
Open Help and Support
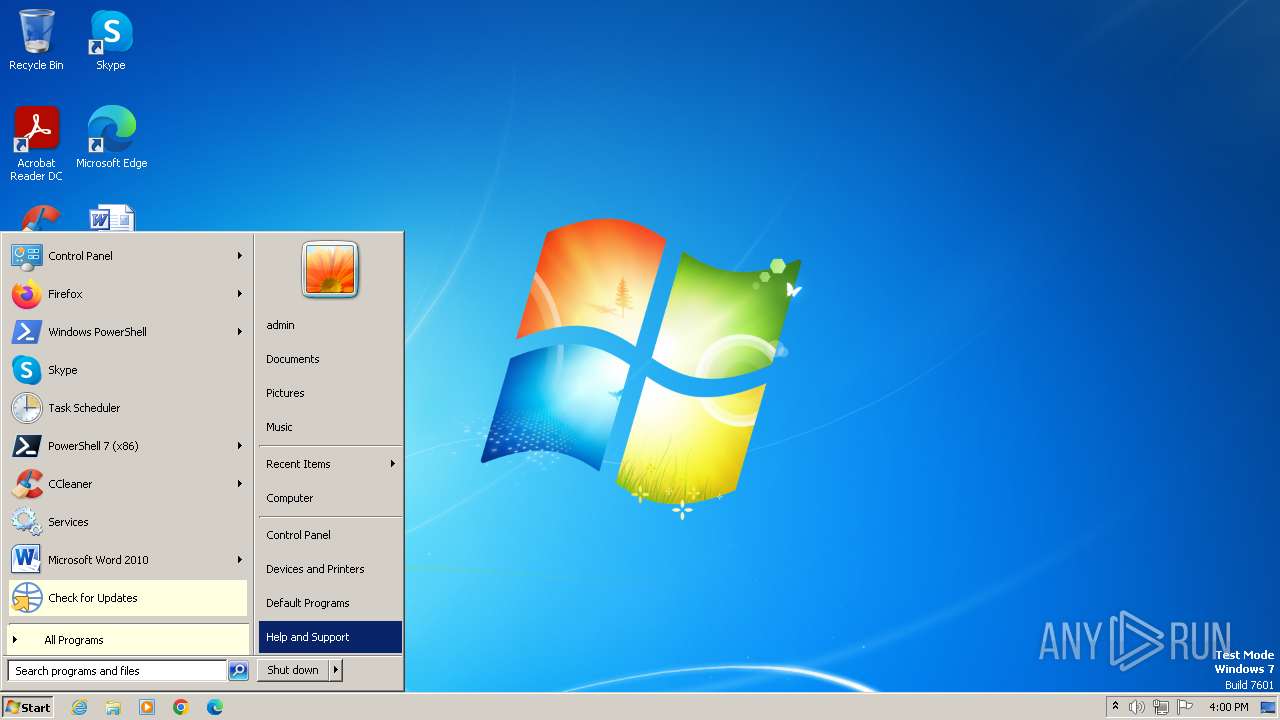pyautogui.click(x=330, y=637)
